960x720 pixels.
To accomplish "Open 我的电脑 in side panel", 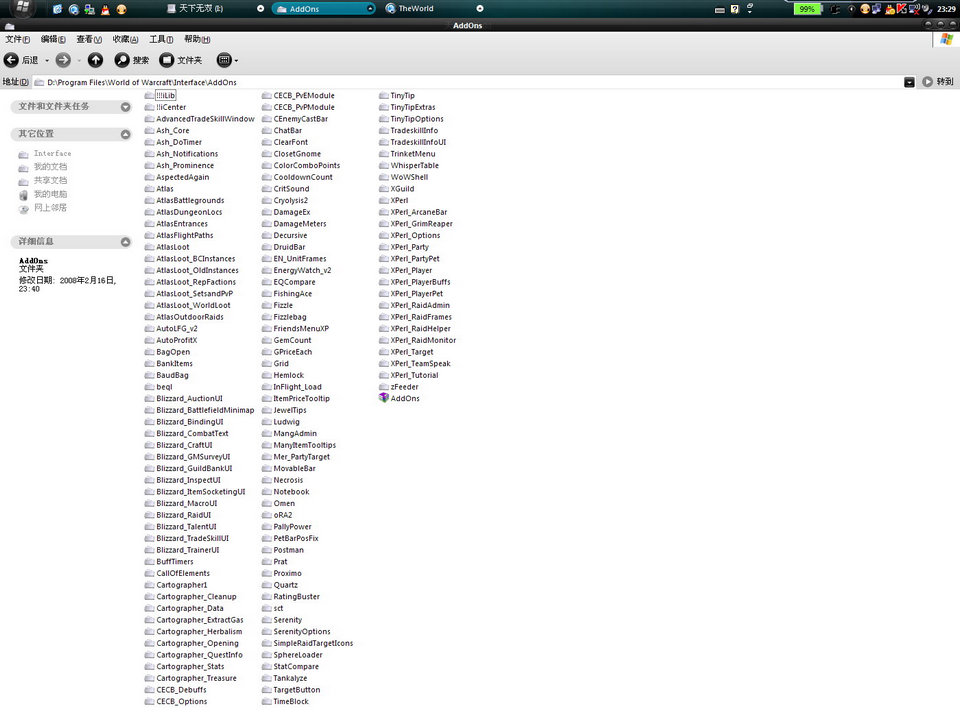I will [x=50, y=194].
